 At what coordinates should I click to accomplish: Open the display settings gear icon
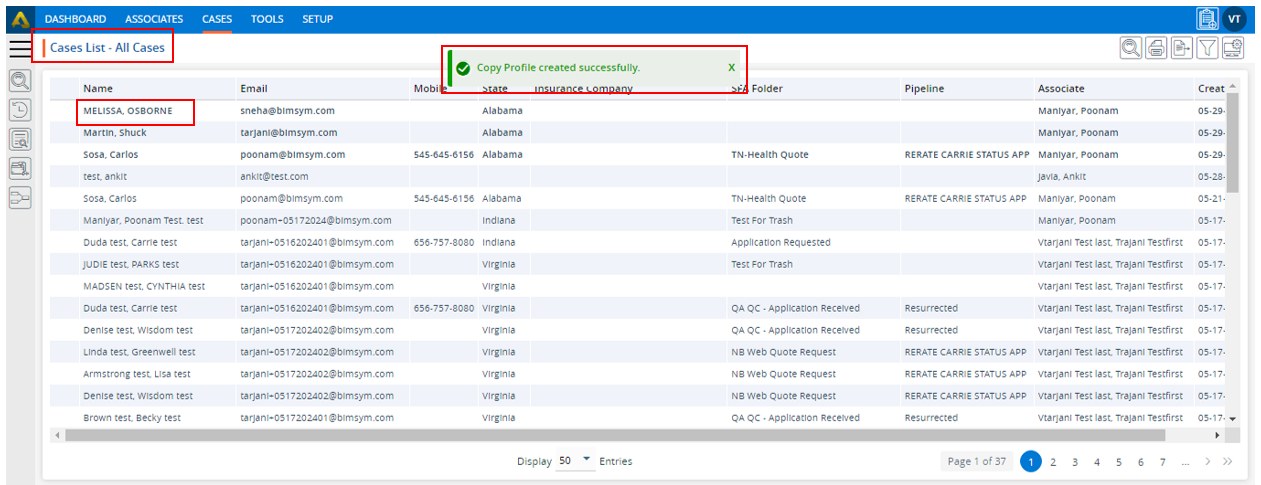[1233, 47]
